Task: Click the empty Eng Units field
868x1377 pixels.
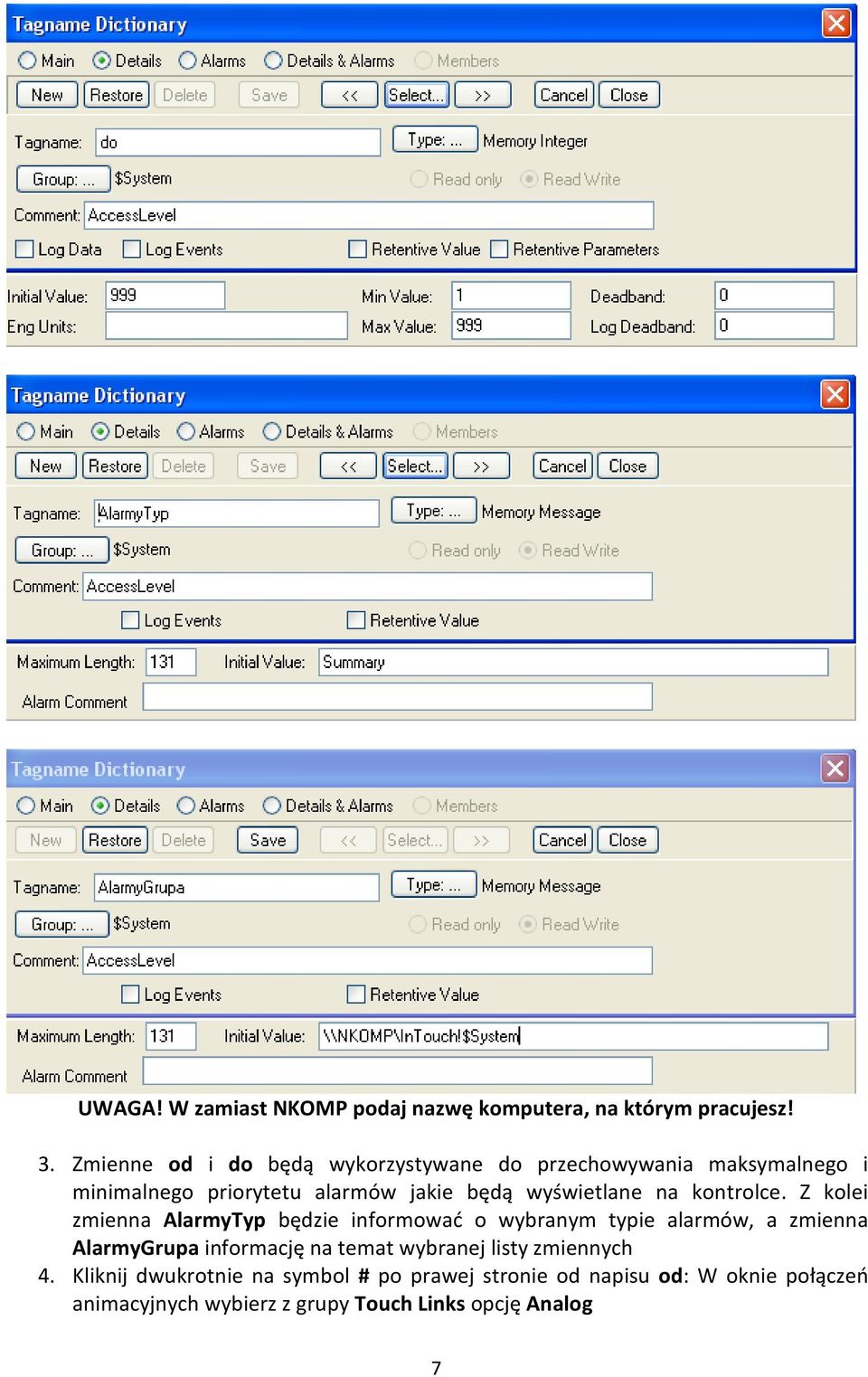Action: coord(227,325)
